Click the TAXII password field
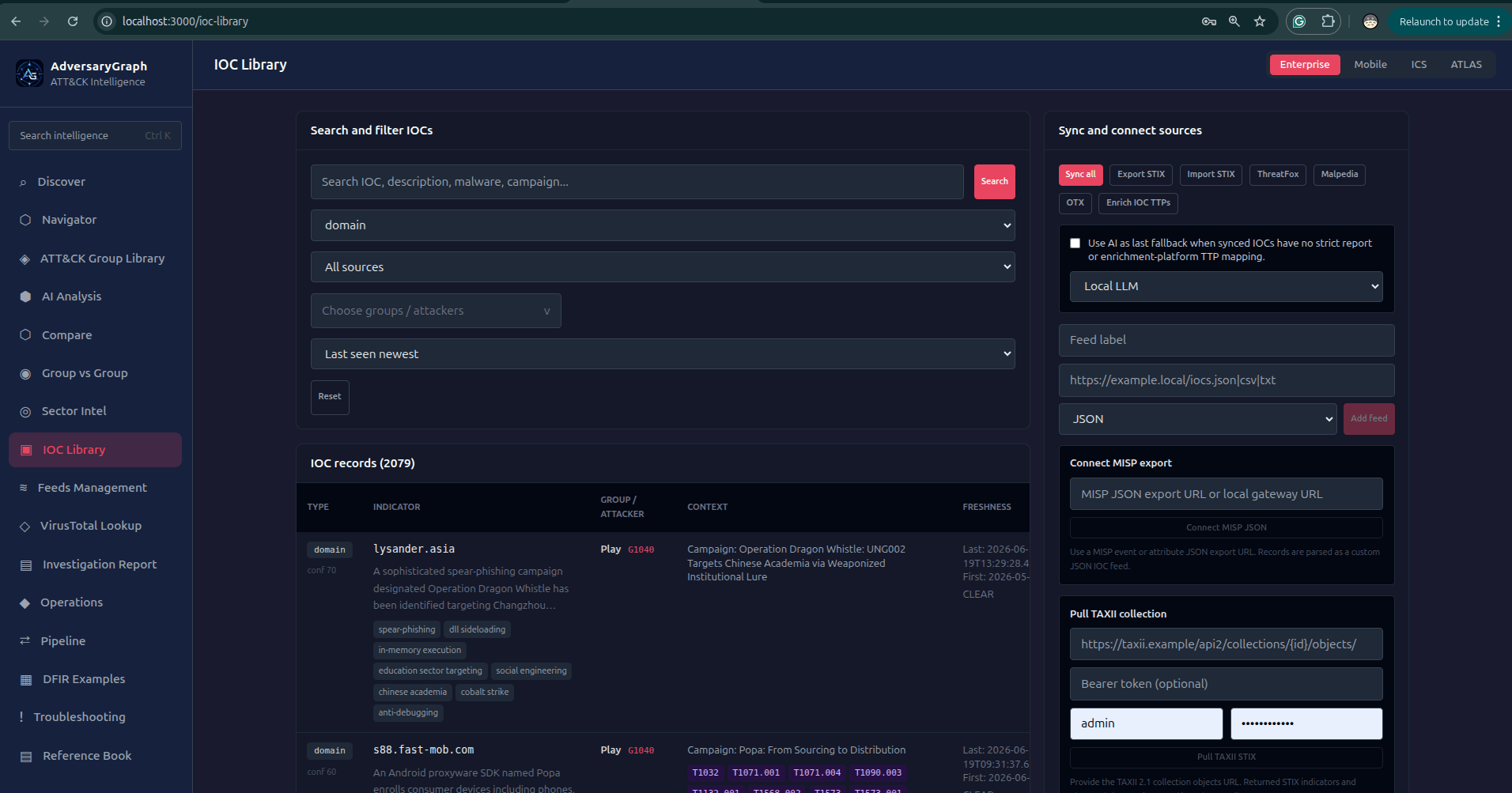Image resolution: width=1512 pixels, height=793 pixels. click(x=1306, y=723)
